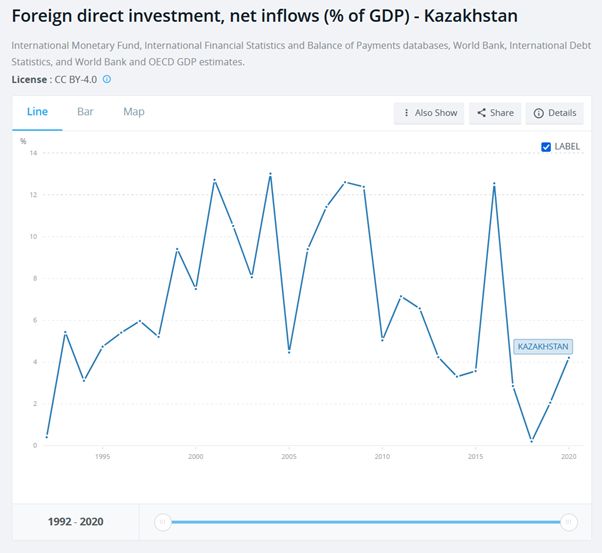Open the Also Show three-dot menu
602x553 pixels.
tap(405, 113)
